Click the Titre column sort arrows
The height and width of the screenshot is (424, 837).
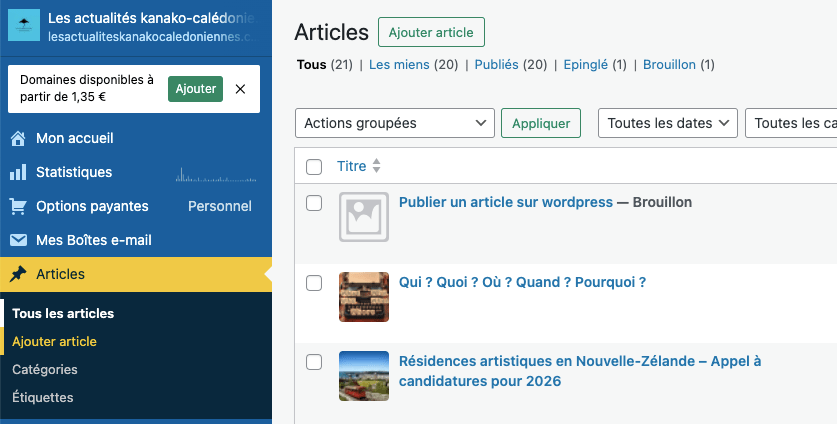tap(376, 166)
